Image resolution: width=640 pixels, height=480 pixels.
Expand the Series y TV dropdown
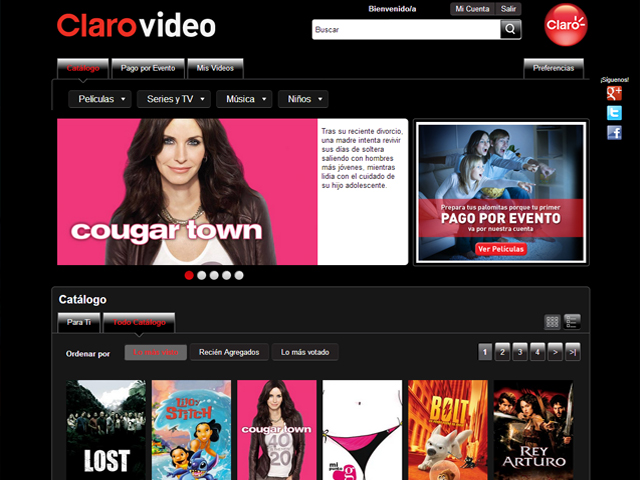(x=174, y=99)
